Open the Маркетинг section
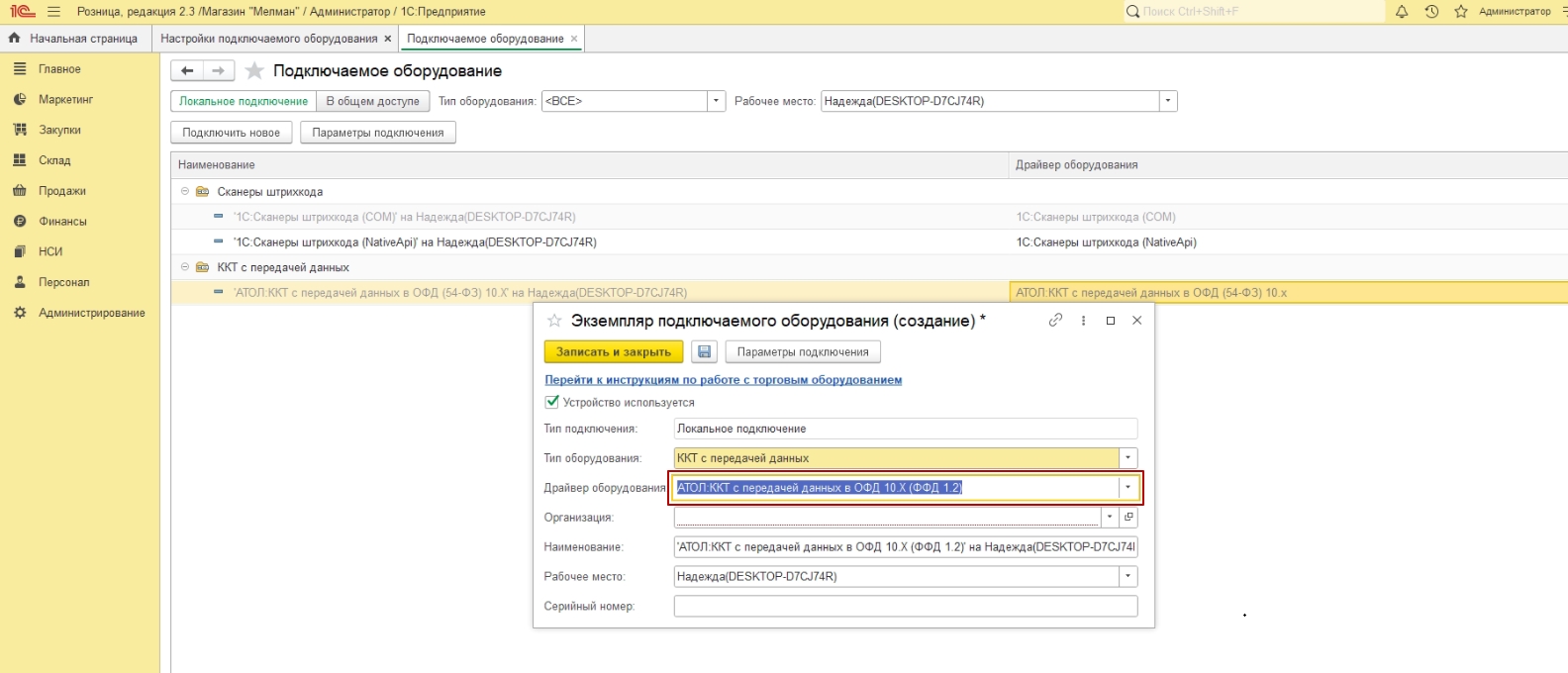1568x673 pixels. (65, 100)
